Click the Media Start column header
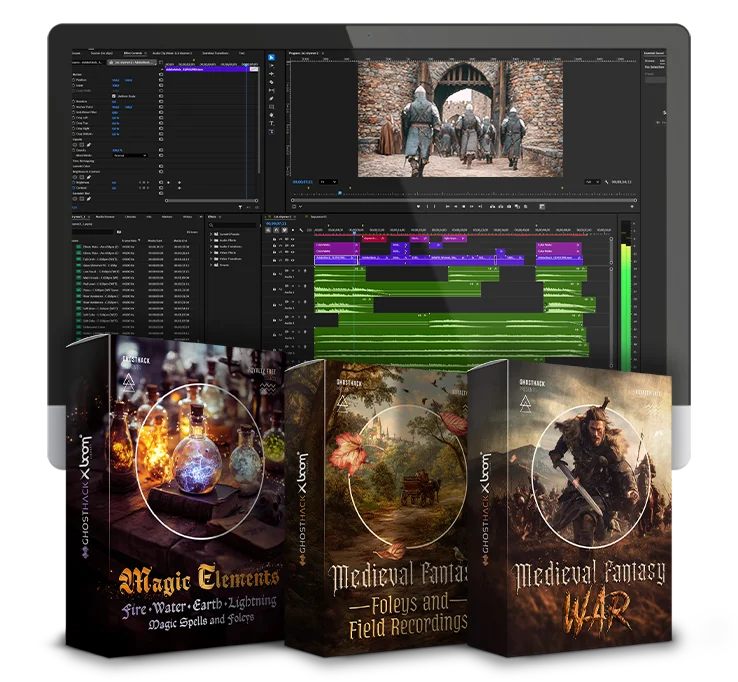The height and width of the screenshot is (682, 738). tap(155, 241)
